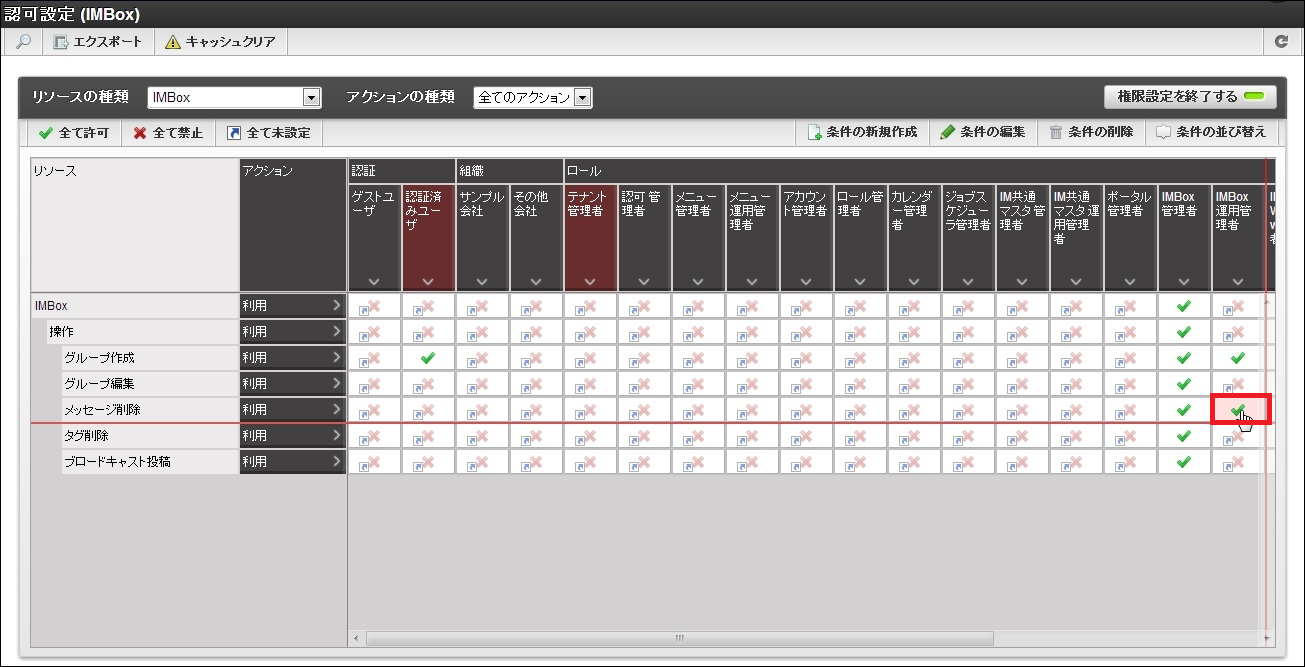Toggle メッセージ削除 permission for IMBox運用管理者
This screenshot has width=1305, height=667.
coord(1238,409)
